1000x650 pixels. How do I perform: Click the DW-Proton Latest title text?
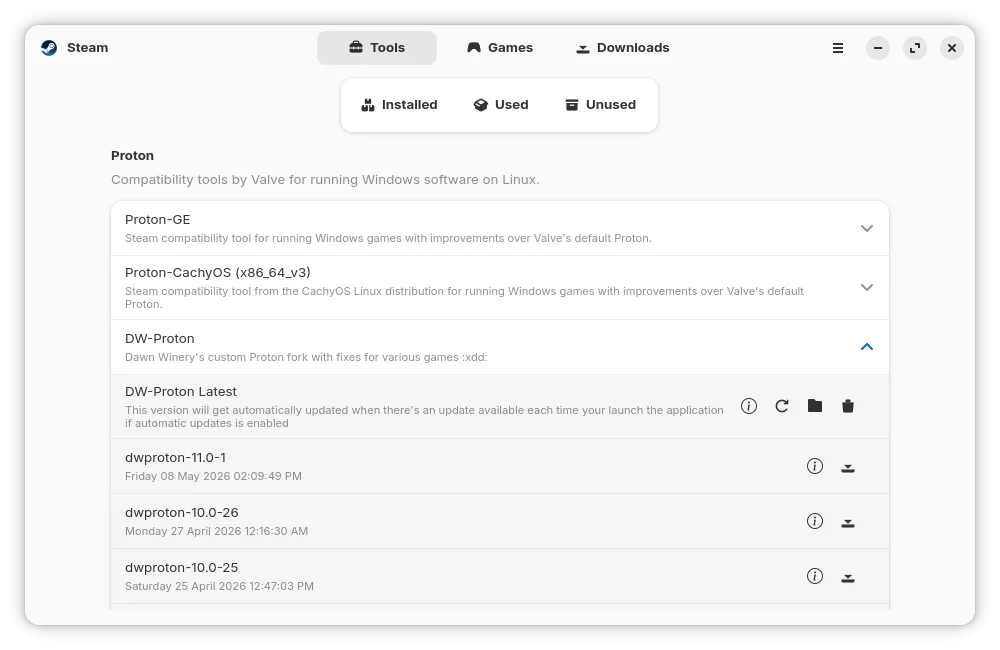180,392
